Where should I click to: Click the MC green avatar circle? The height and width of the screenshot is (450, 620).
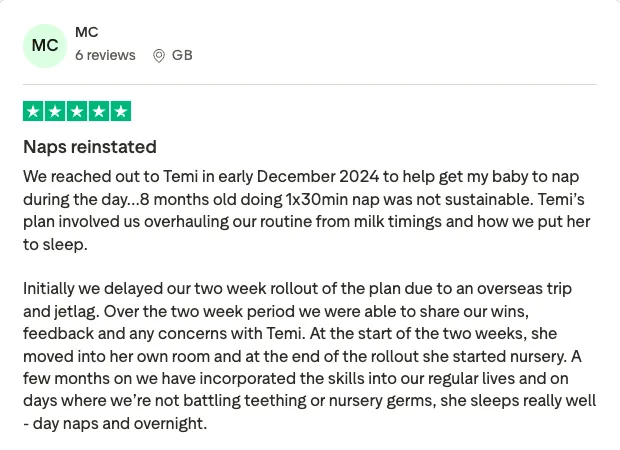pyautogui.click(x=45, y=46)
